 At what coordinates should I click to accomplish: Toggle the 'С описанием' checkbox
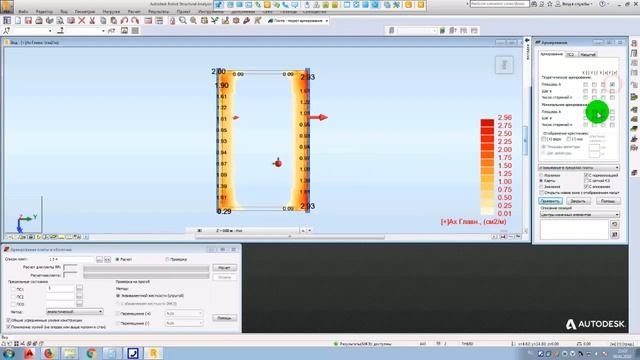[x=586, y=186]
